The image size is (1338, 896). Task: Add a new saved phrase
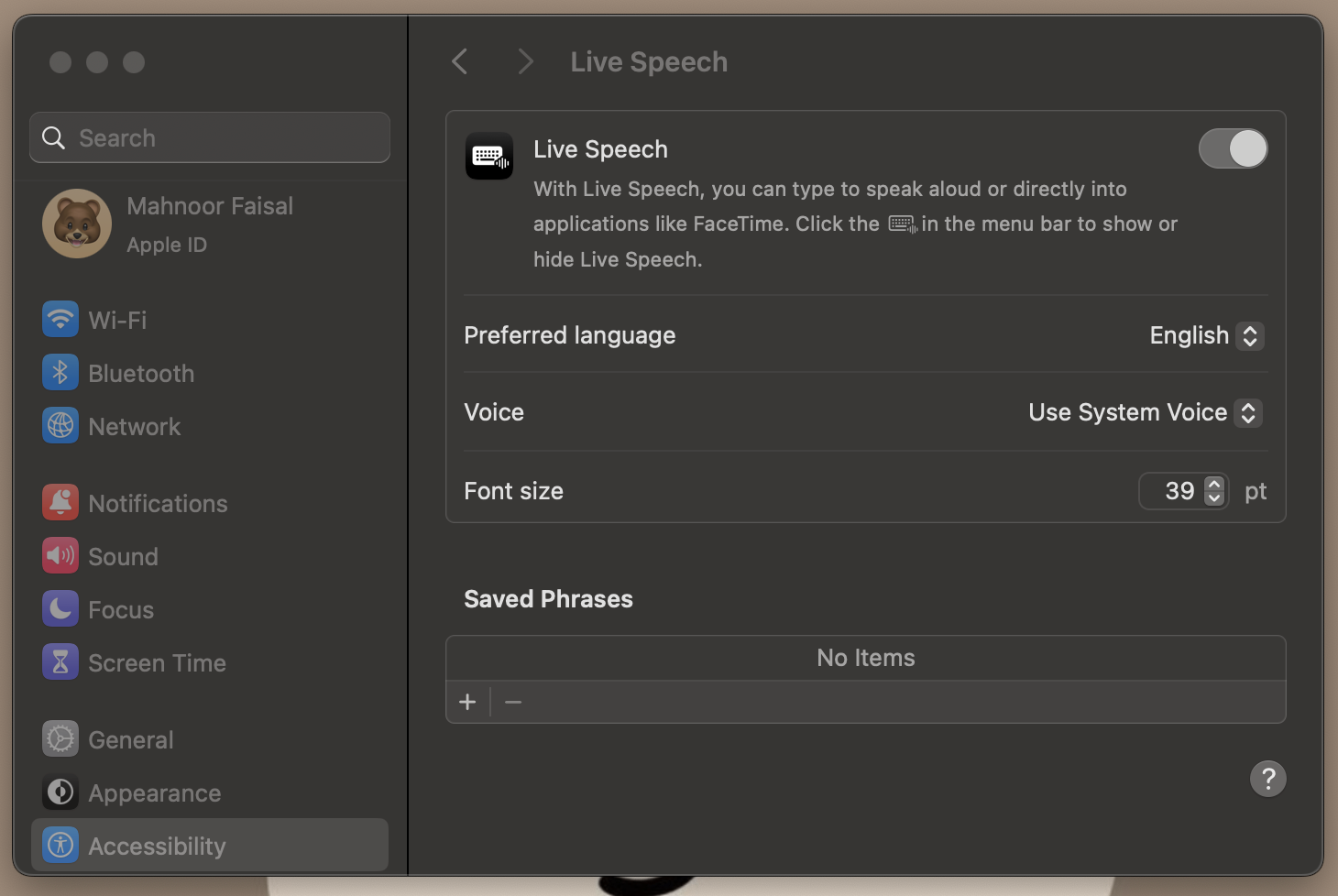click(x=467, y=701)
